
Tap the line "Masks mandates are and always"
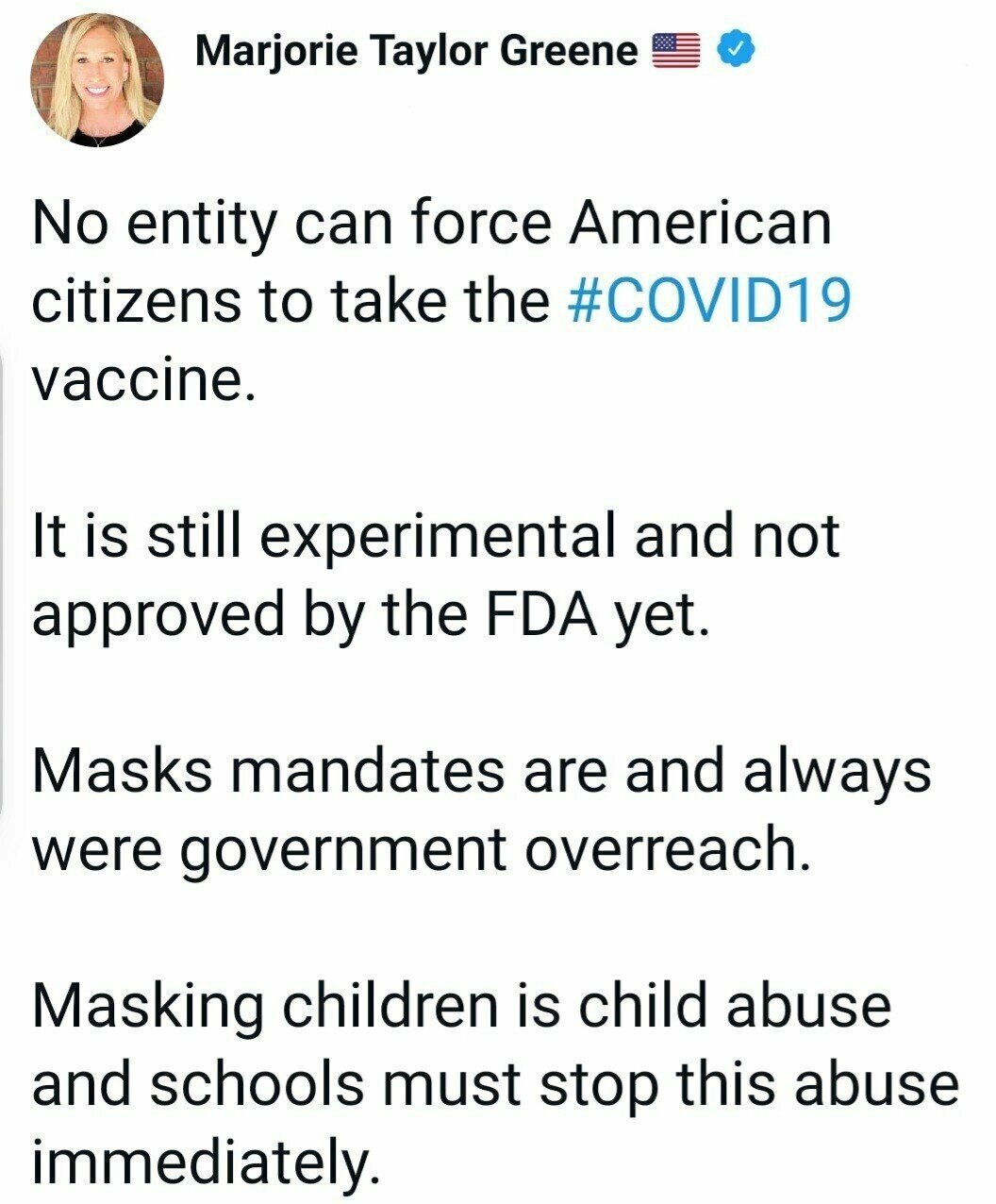click(481, 770)
